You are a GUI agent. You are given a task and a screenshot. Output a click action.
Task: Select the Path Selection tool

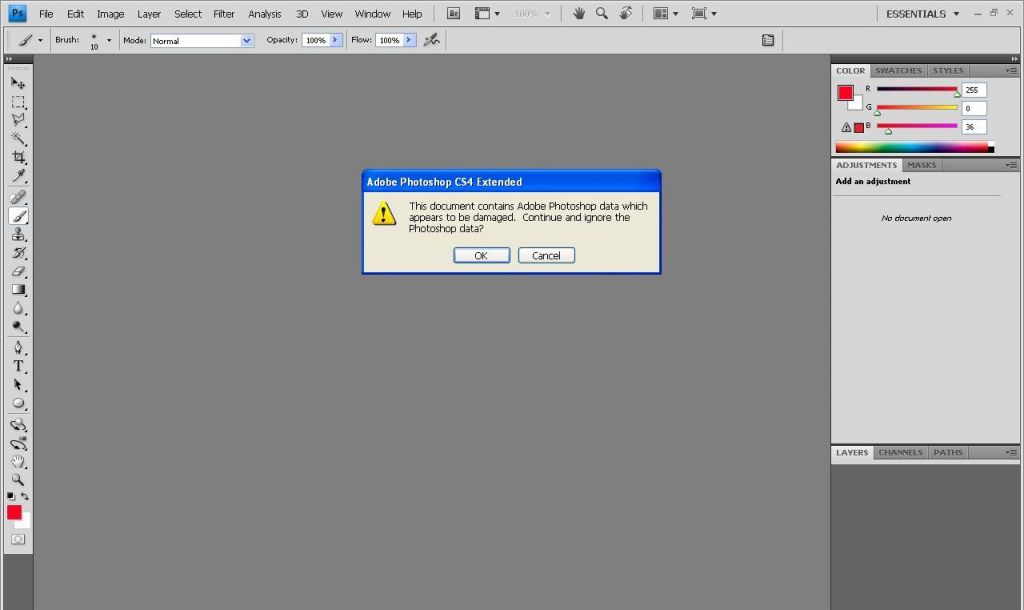18,385
